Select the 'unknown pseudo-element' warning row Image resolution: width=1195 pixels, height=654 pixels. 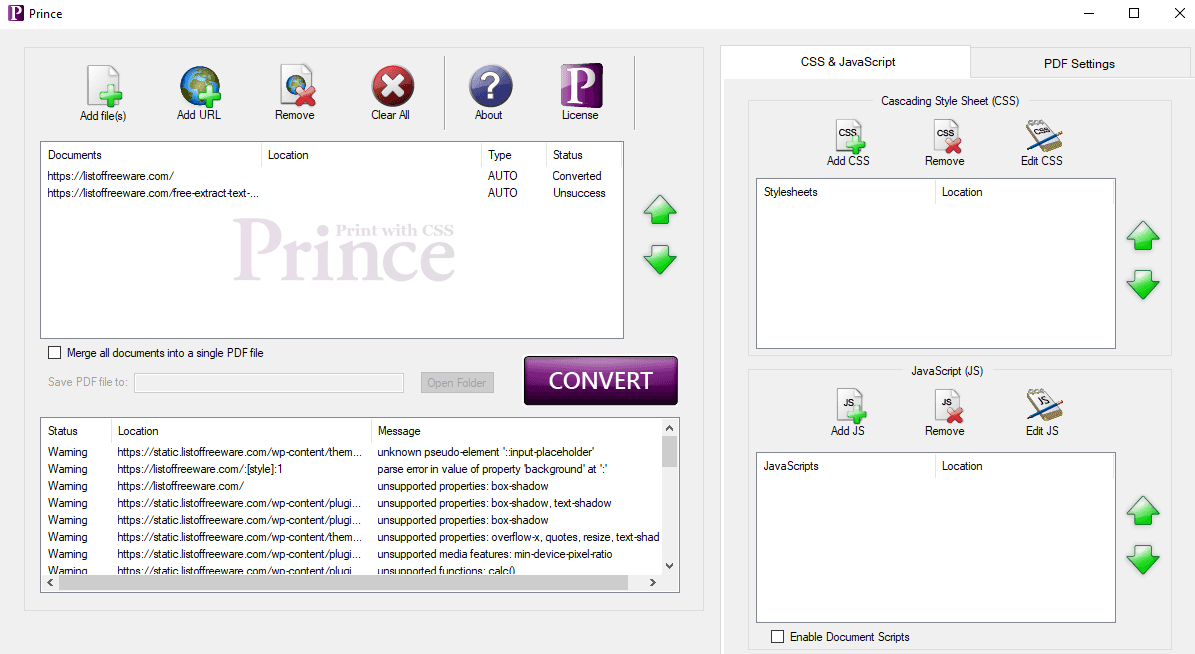tap(351, 452)
